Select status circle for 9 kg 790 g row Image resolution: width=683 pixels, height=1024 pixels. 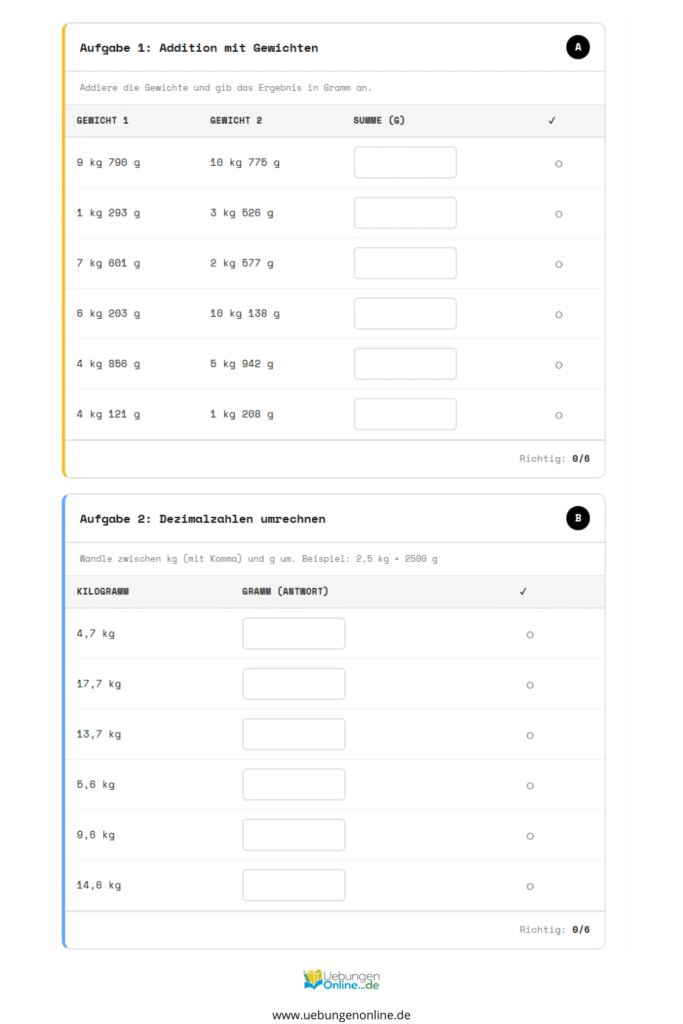(558, 163)
